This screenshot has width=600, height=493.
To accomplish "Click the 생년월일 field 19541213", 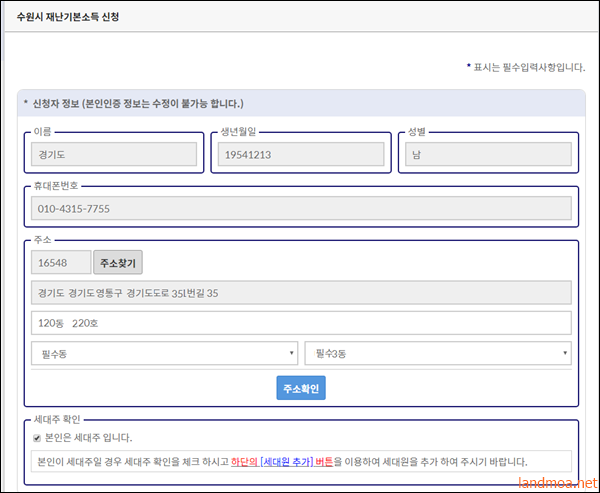I will [x=301, y=154].
